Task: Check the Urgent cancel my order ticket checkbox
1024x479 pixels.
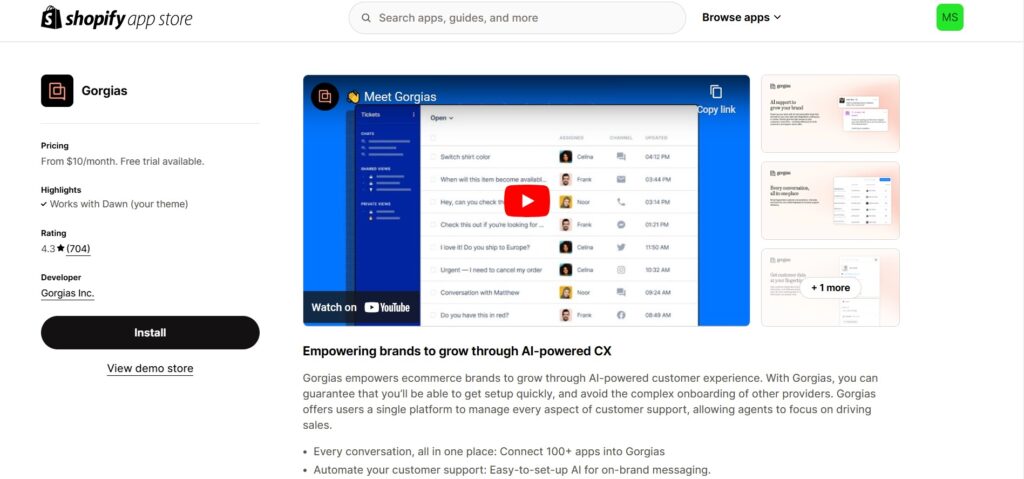Action: (x=433, y=270)
